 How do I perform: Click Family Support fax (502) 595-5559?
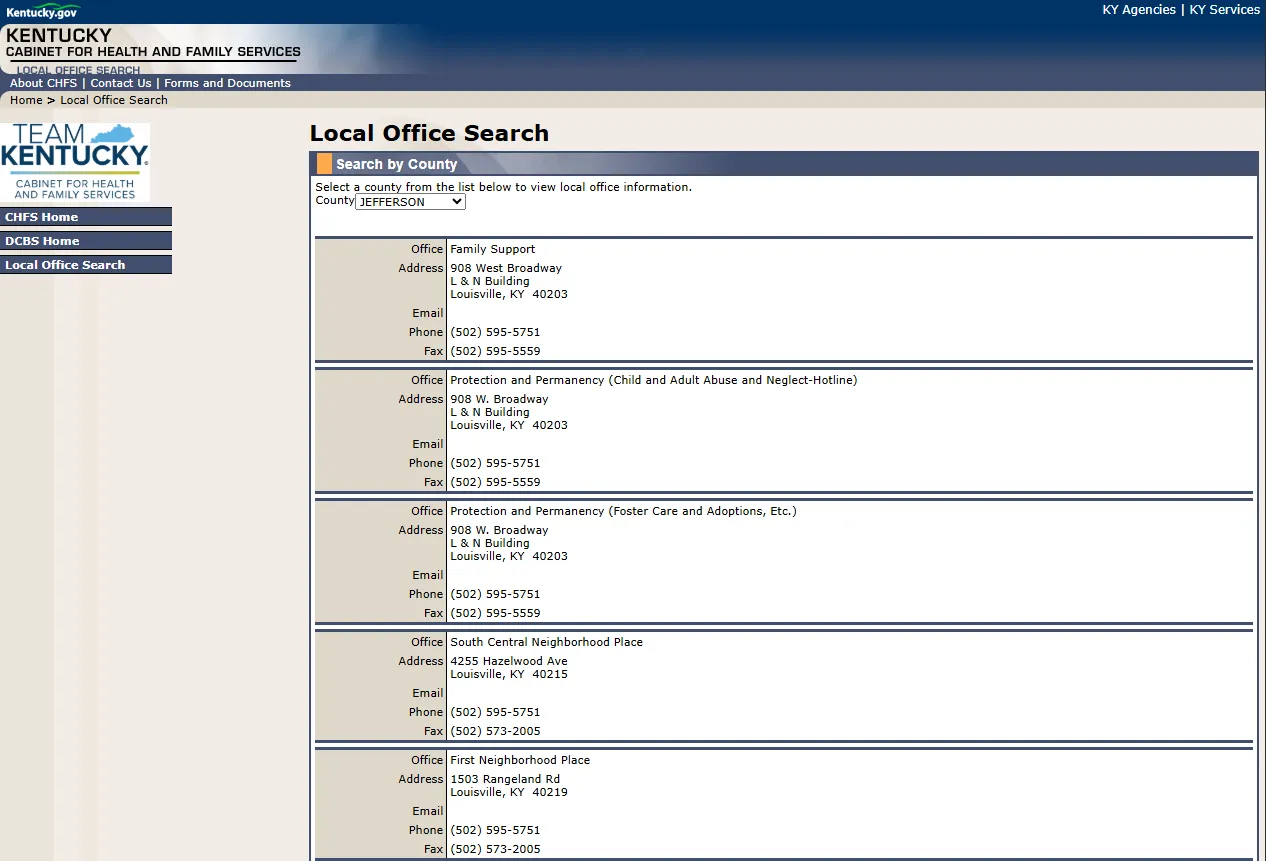pos(495,351)
